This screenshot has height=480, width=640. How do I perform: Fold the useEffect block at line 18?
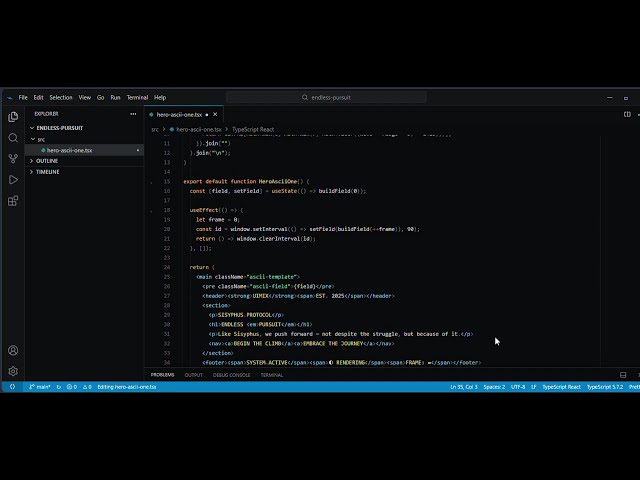[151, 211]
